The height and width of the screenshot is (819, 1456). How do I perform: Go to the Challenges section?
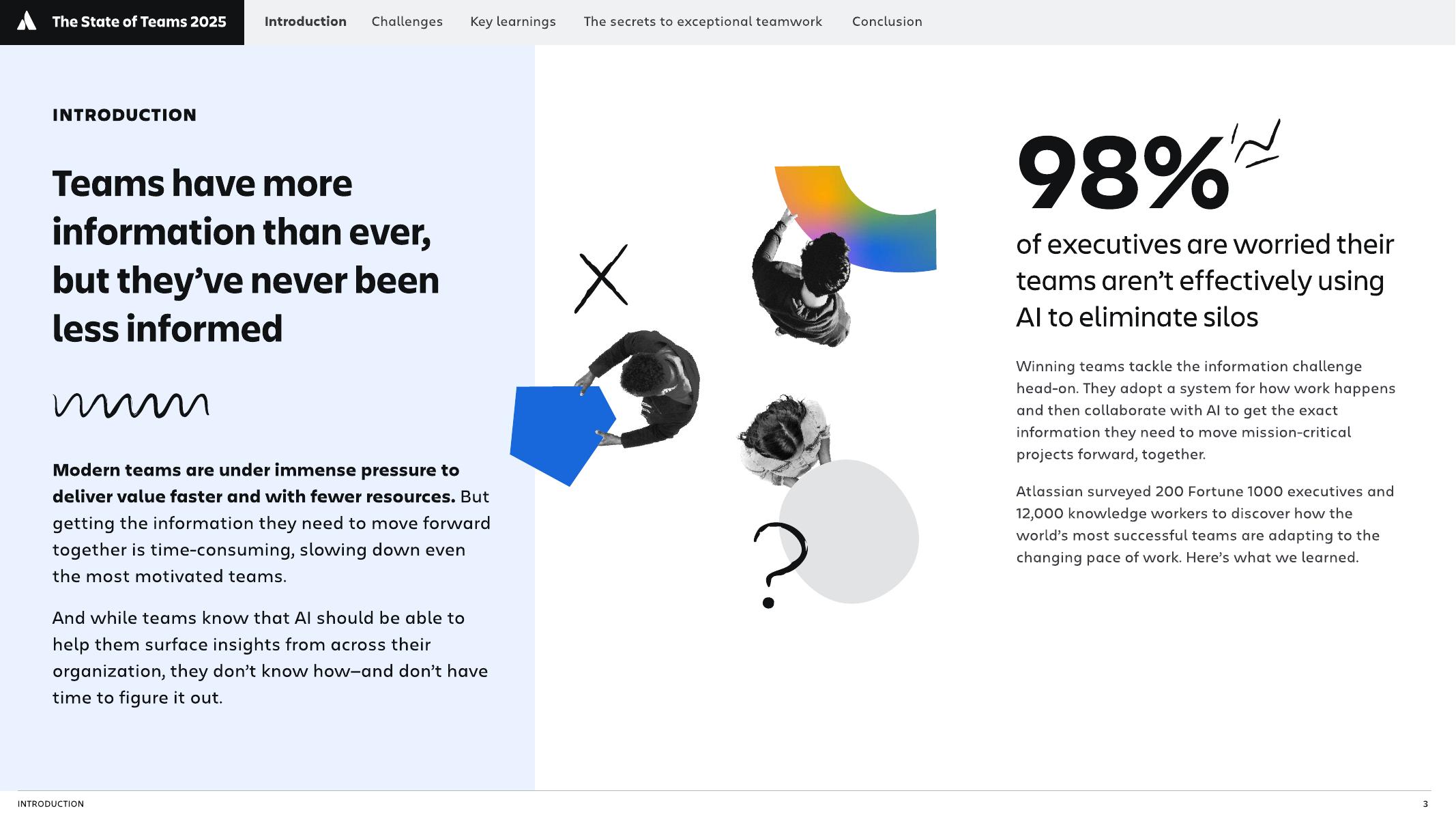click(x=407, y=22)
